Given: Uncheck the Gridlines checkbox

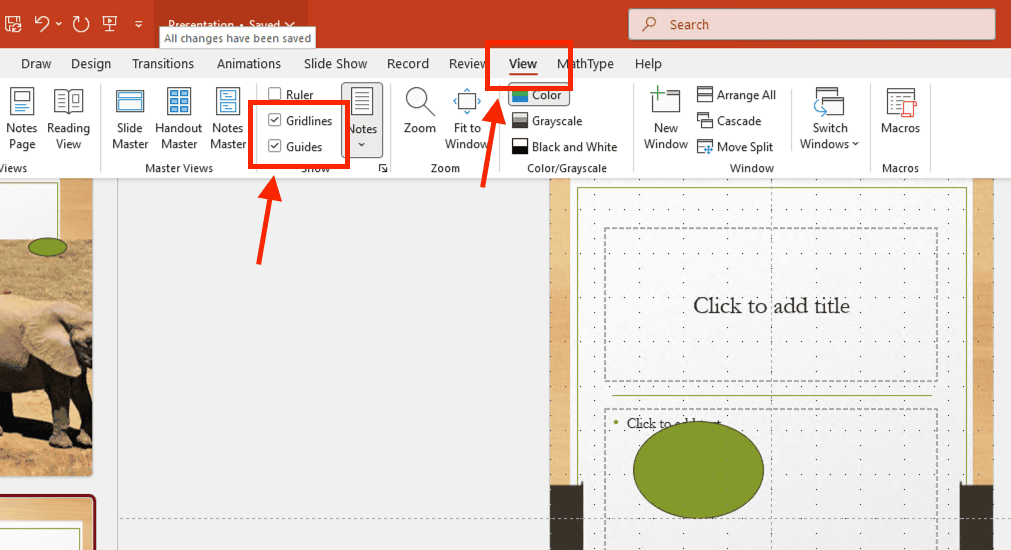Looking at the screenshot, I should point(275,121).
